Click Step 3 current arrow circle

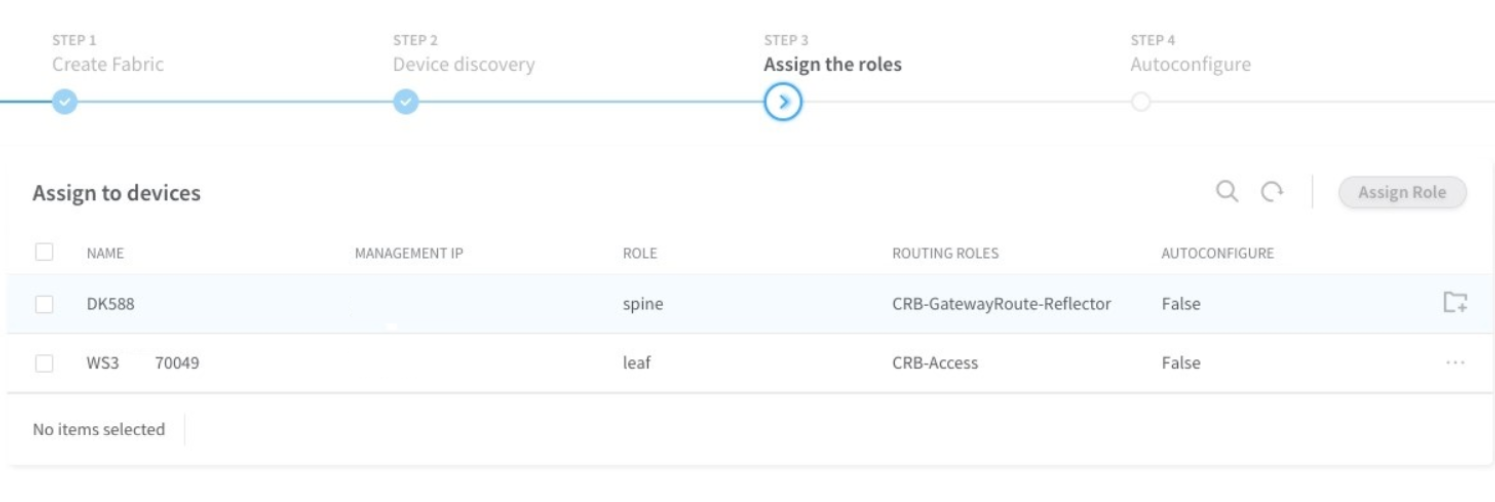[x=783, y=102]
